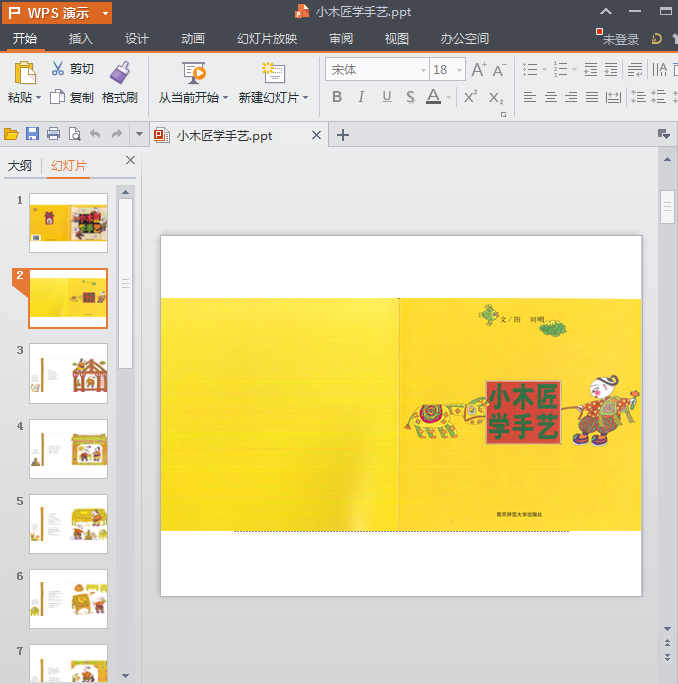
Task: Justify text alignment
Action: coord(592,97)
